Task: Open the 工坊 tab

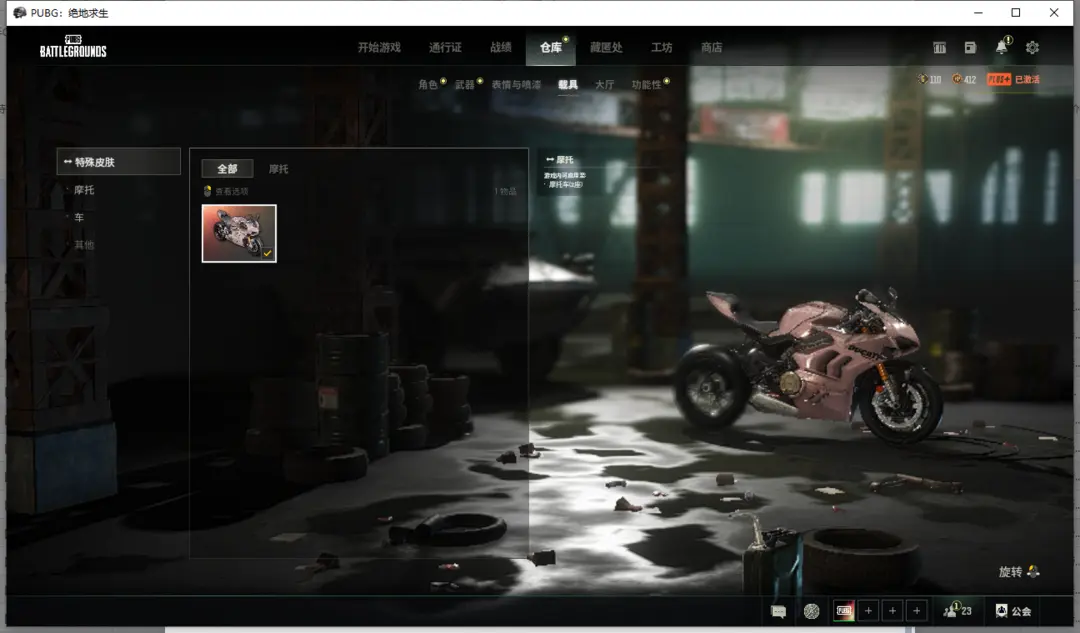Action: [661, 48]
